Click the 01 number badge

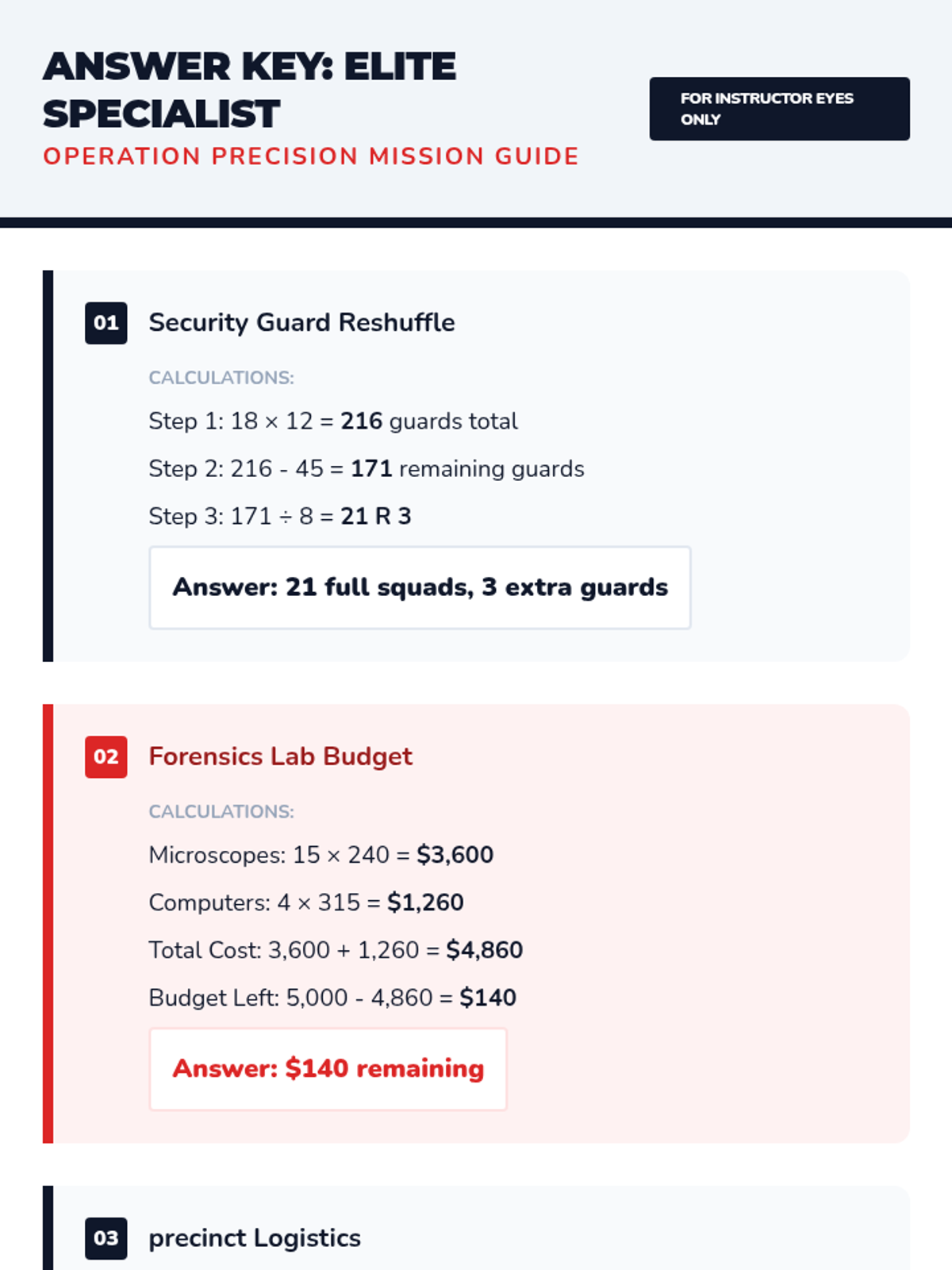[106, 323]
